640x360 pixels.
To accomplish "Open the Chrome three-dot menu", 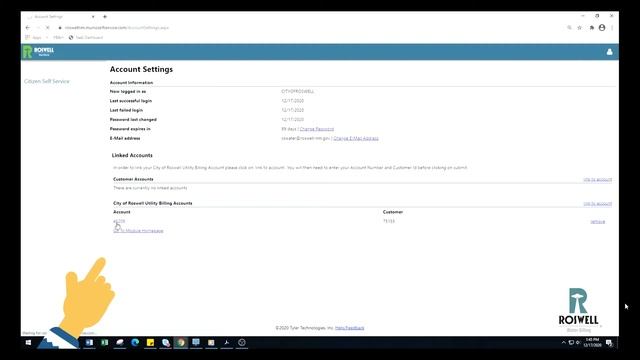I will point(612,28).
